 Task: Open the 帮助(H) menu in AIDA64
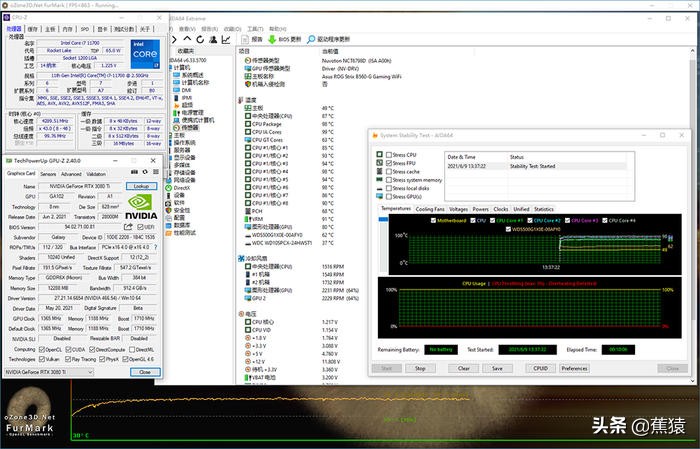pos(278,29)
